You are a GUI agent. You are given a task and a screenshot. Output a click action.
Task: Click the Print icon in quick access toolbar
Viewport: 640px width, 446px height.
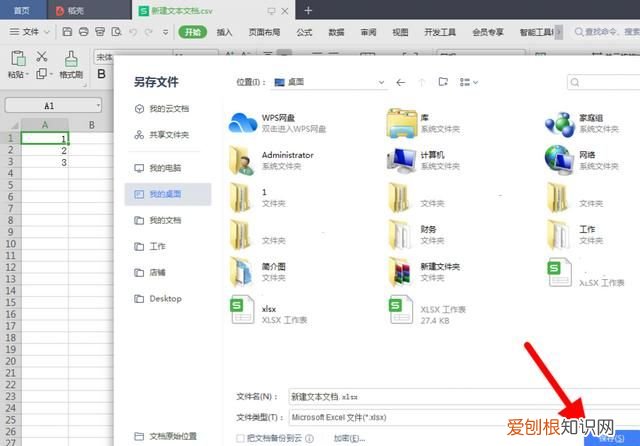tap(84, 32)
